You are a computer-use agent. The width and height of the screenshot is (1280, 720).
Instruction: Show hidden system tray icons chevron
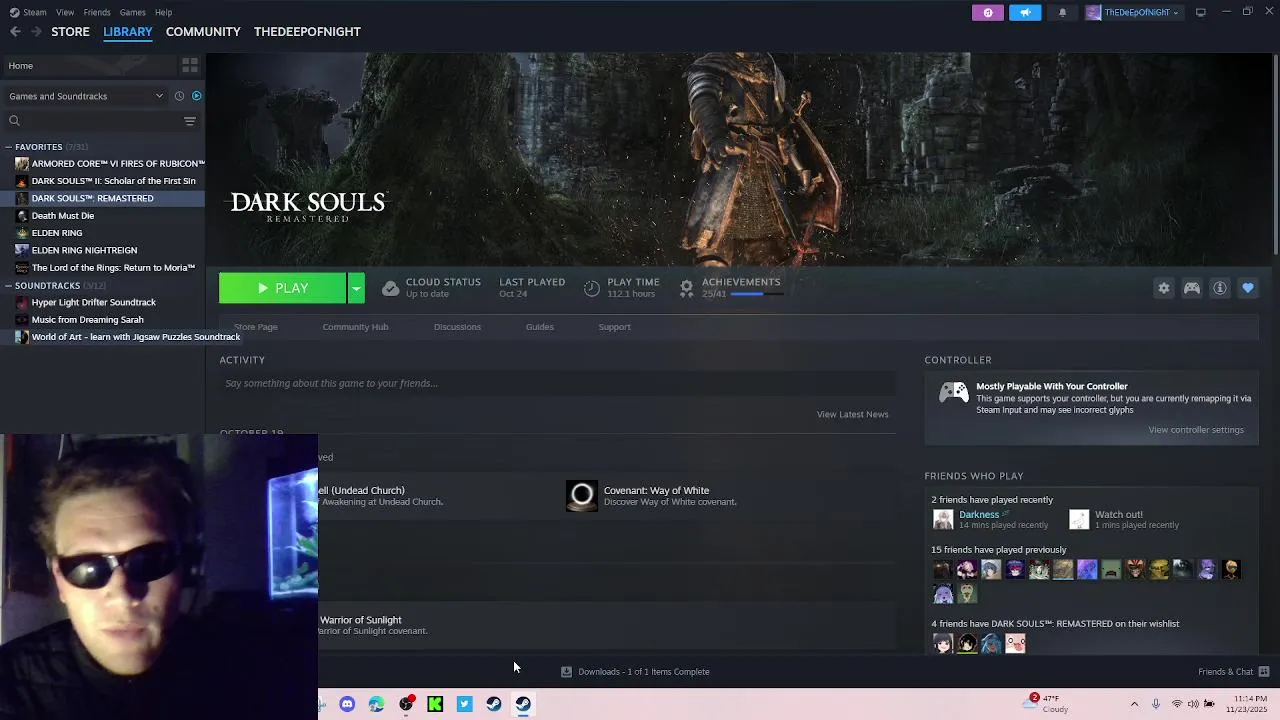(x=1134, y=704)
